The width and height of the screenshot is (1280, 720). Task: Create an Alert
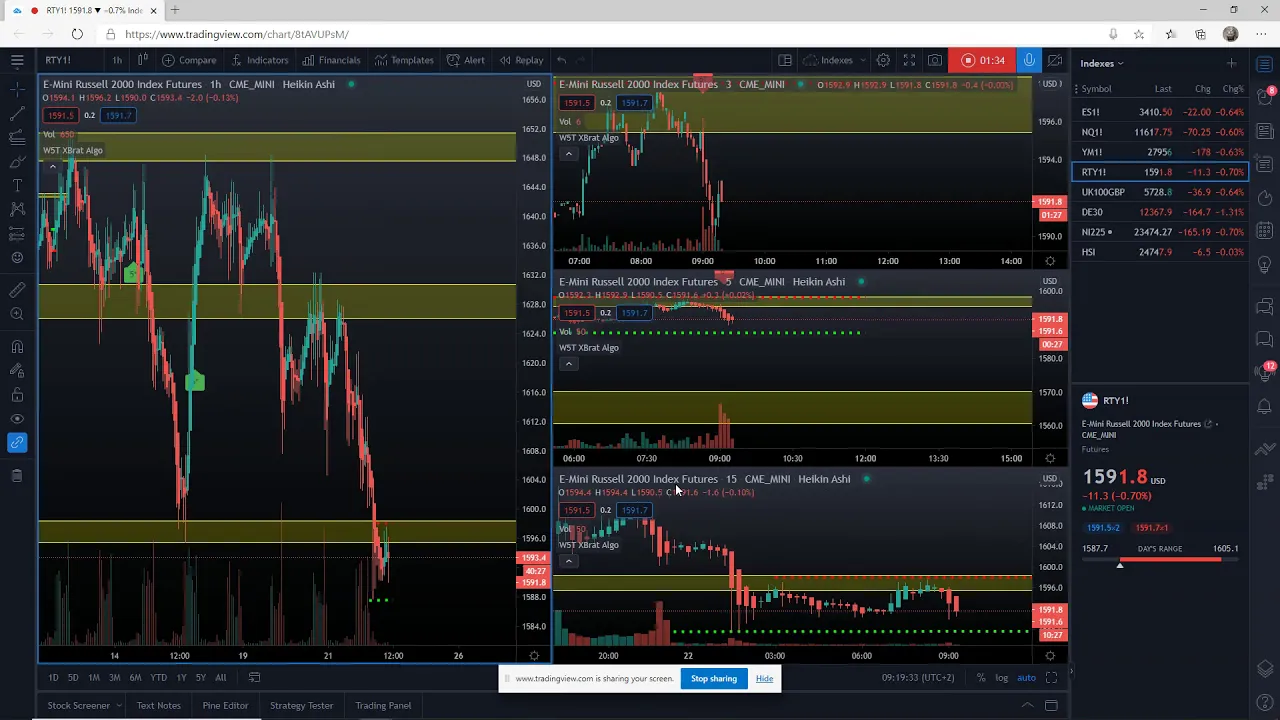pos(465,60)
